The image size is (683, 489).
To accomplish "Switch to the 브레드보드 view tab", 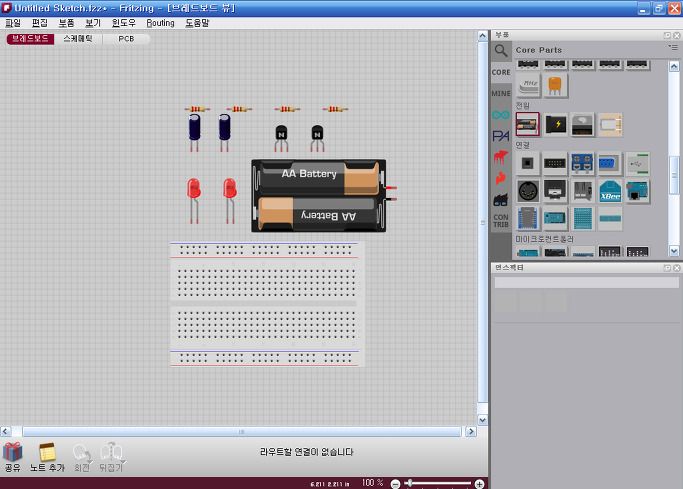I will (30, 39).
